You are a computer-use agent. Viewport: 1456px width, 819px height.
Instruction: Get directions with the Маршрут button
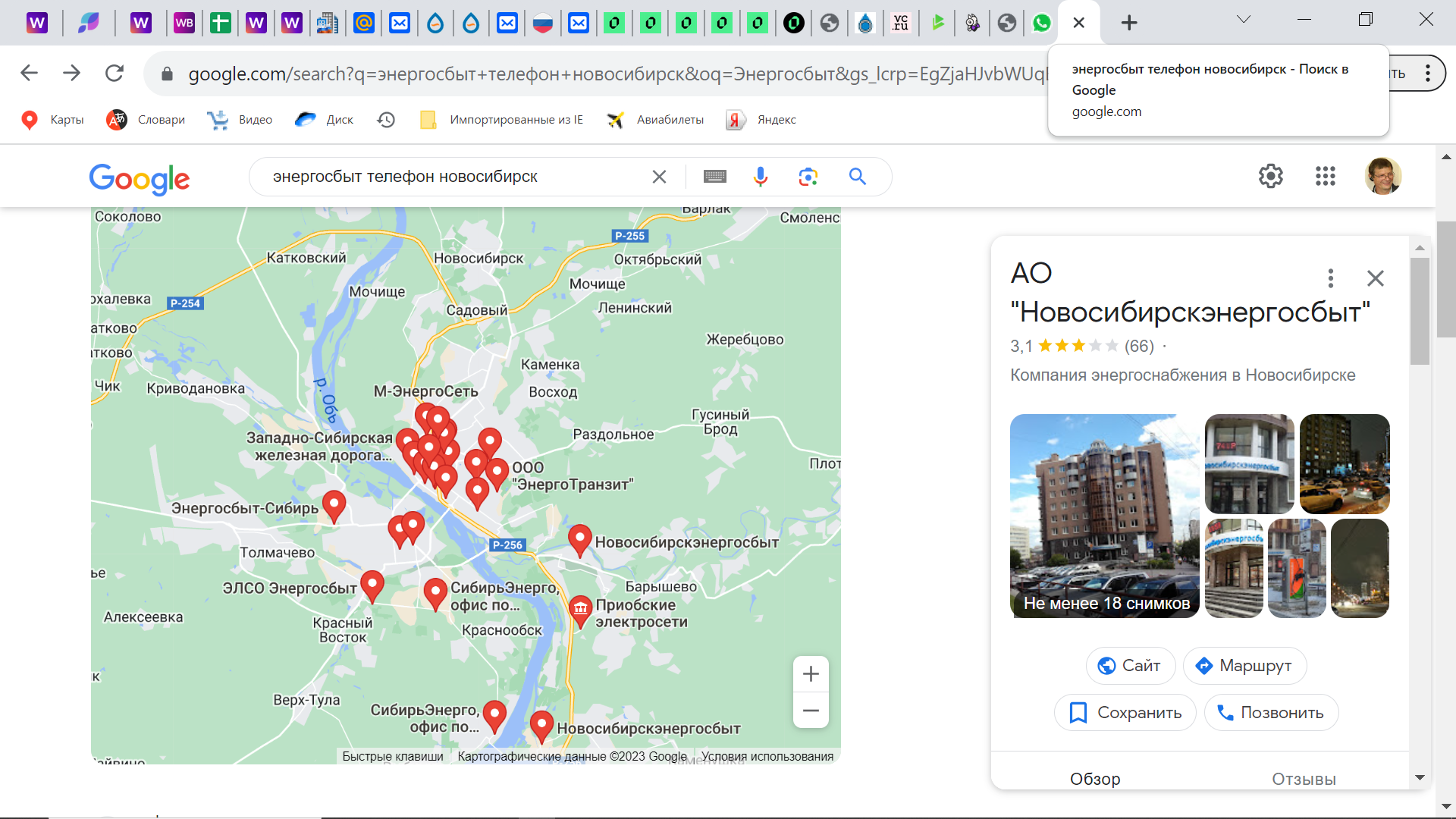(x=1244, y=666)
